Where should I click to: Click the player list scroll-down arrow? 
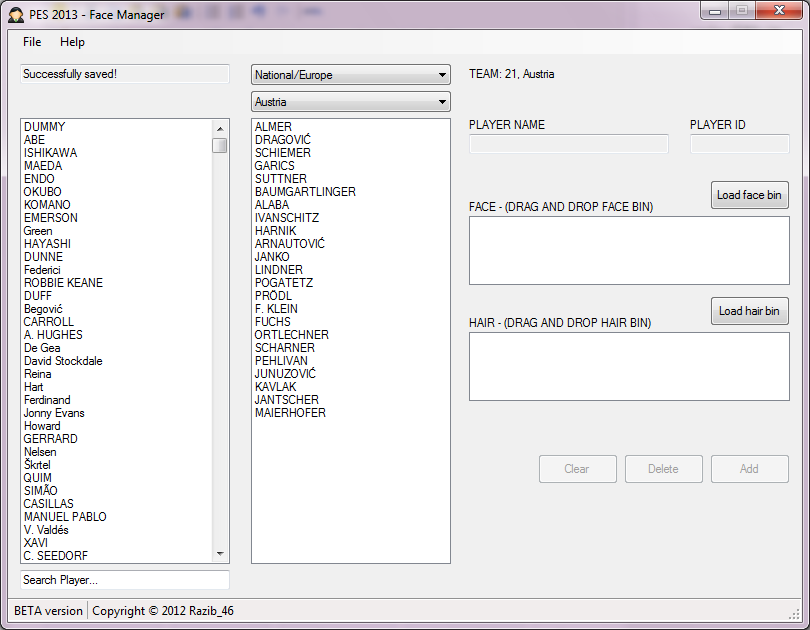[x=220, y=554]
